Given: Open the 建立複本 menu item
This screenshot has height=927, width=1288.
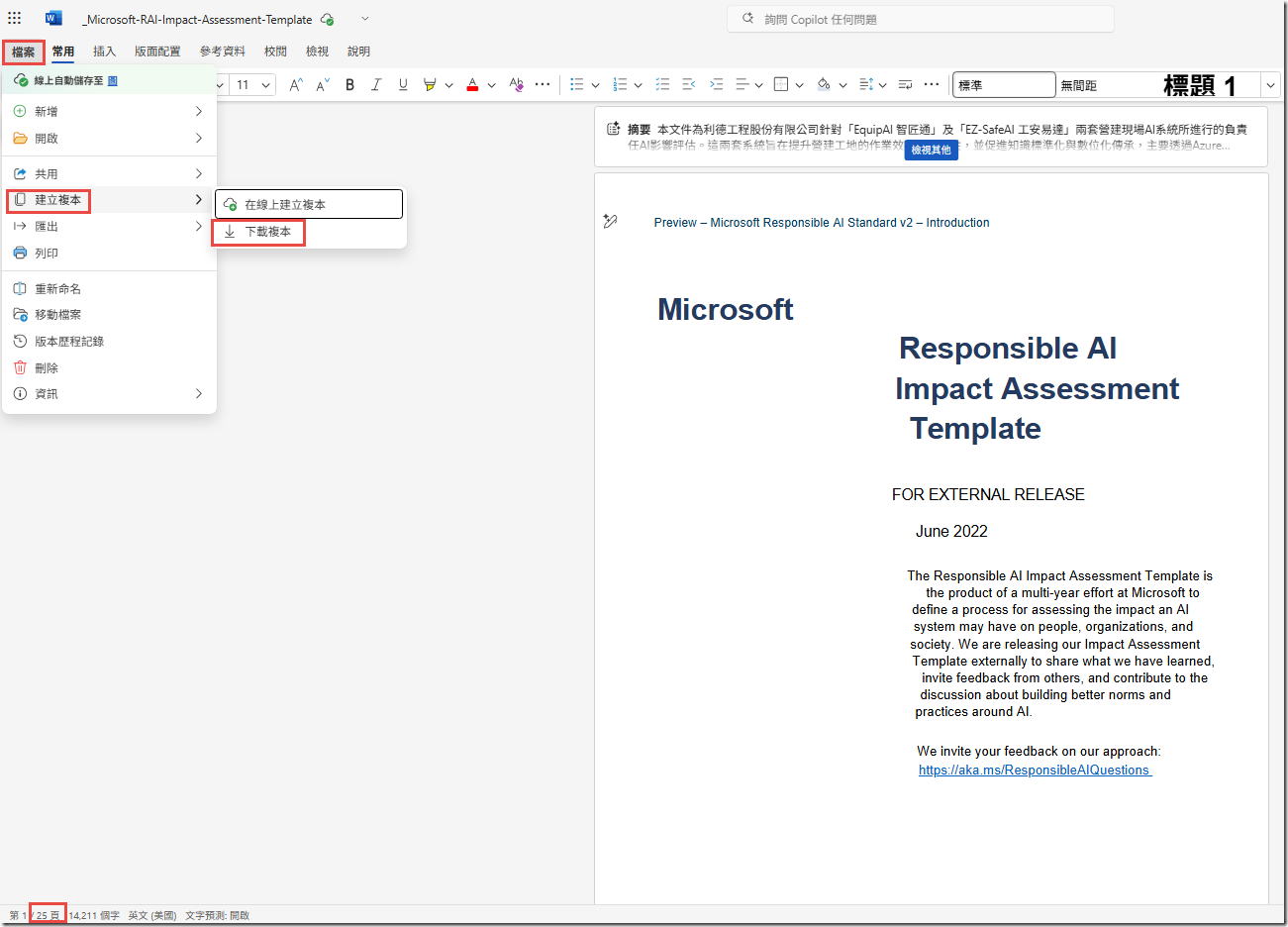Looking at the screenshot, I should [x=109, y=200].
